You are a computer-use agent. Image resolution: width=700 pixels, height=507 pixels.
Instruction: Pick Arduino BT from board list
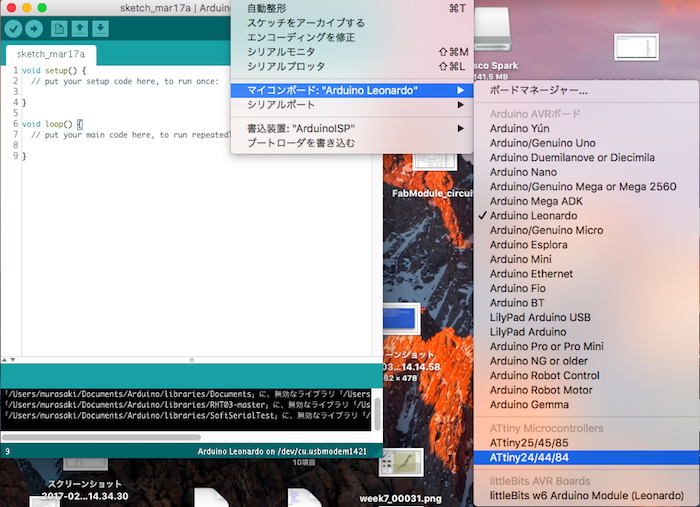[x=586, y=303]
